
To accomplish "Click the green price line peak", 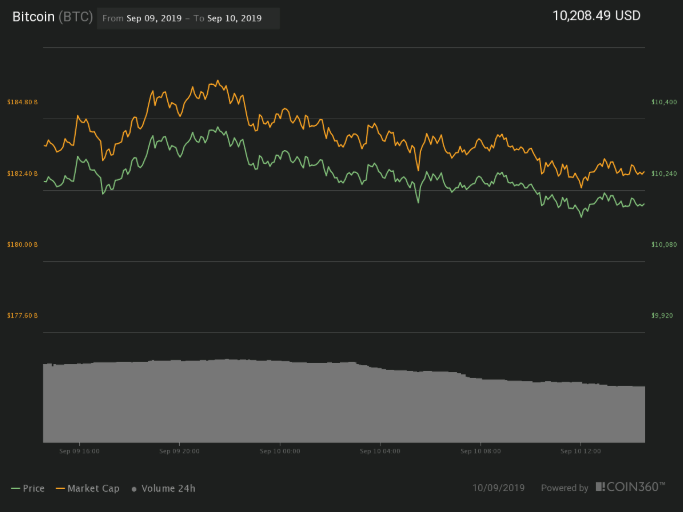I will pos(218,128).
